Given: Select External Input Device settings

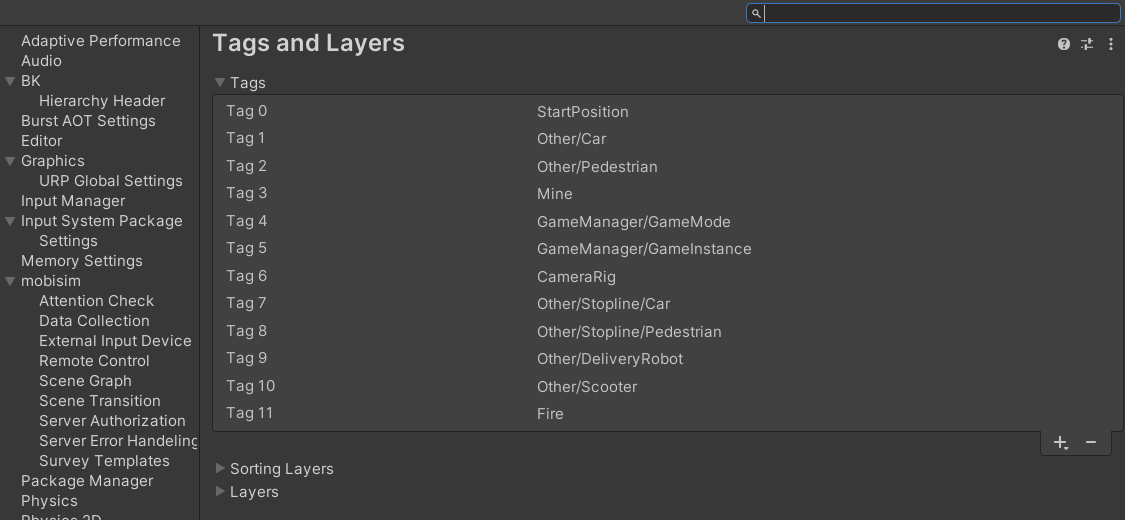Looking at the screenshot, I should click(115, 341).
